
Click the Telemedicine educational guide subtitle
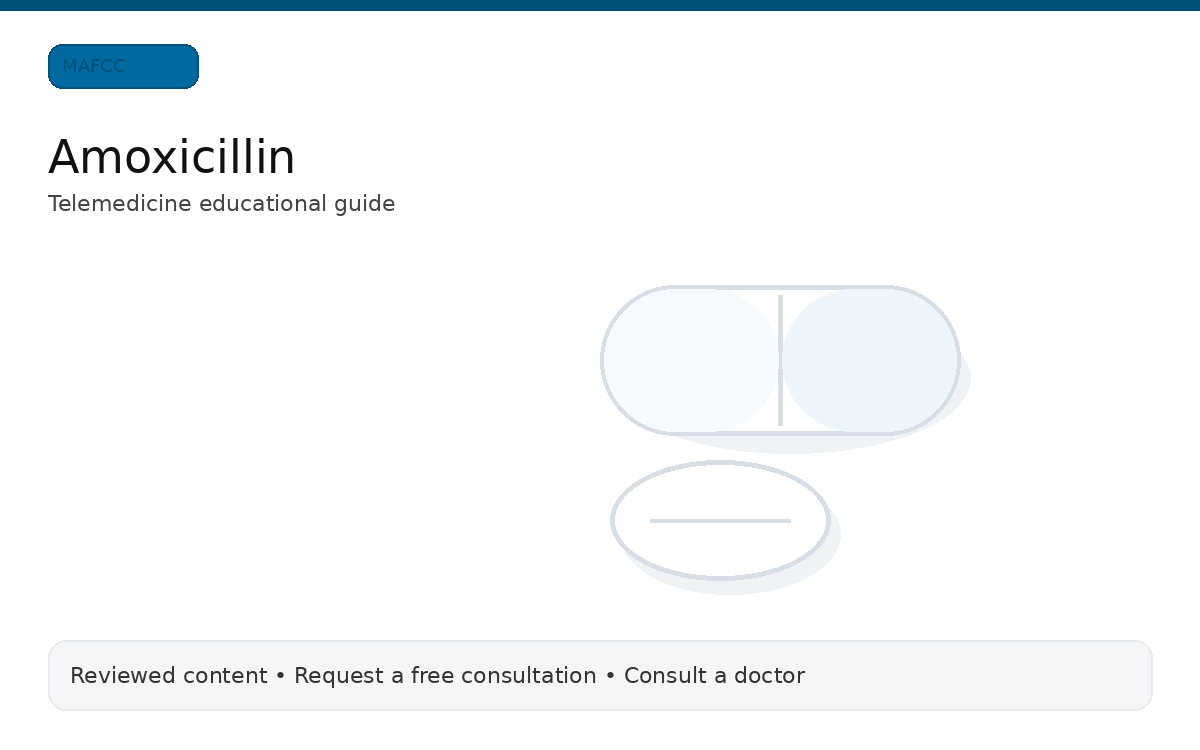pos(222,204)
